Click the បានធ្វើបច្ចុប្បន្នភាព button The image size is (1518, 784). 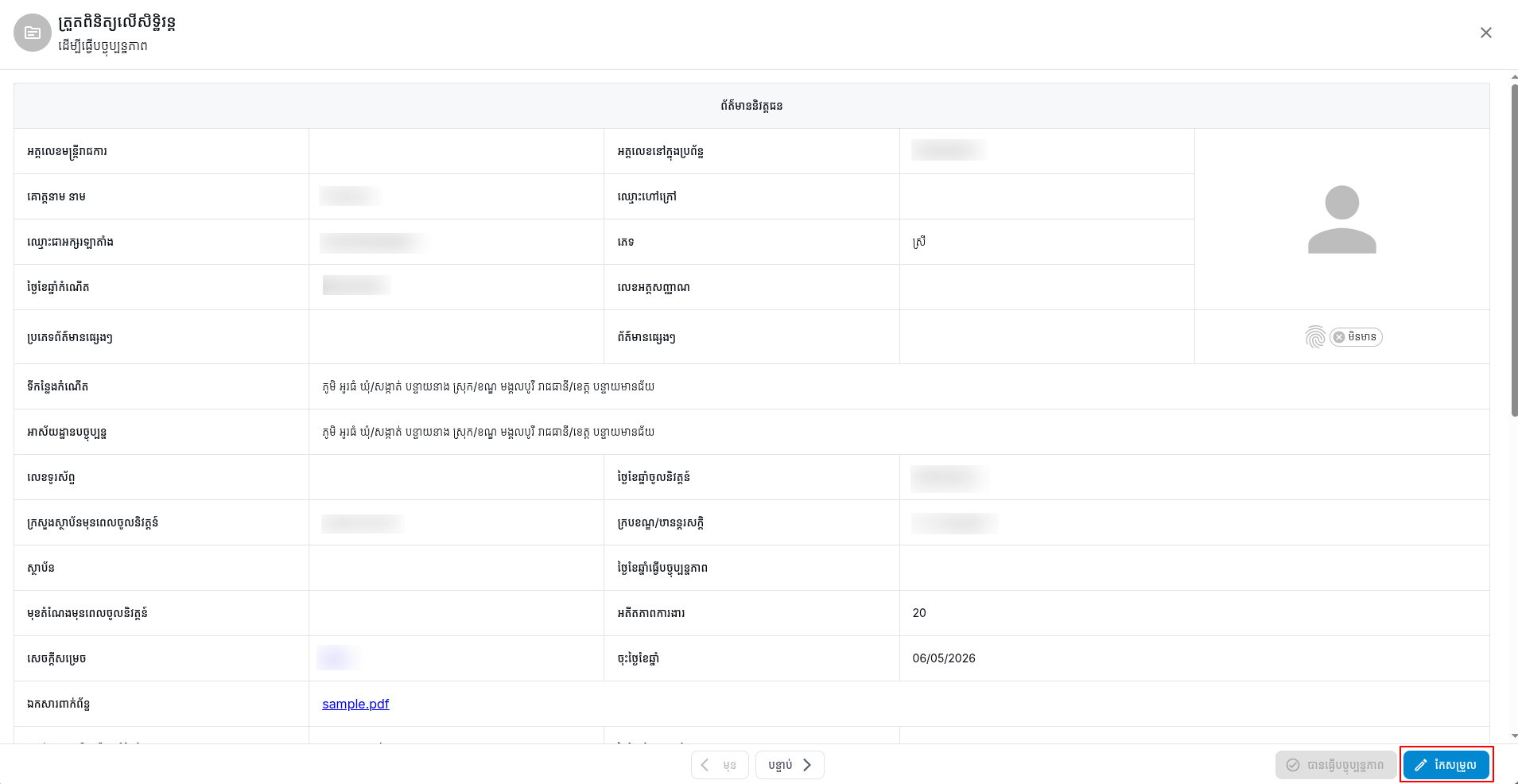point(1335,765)
